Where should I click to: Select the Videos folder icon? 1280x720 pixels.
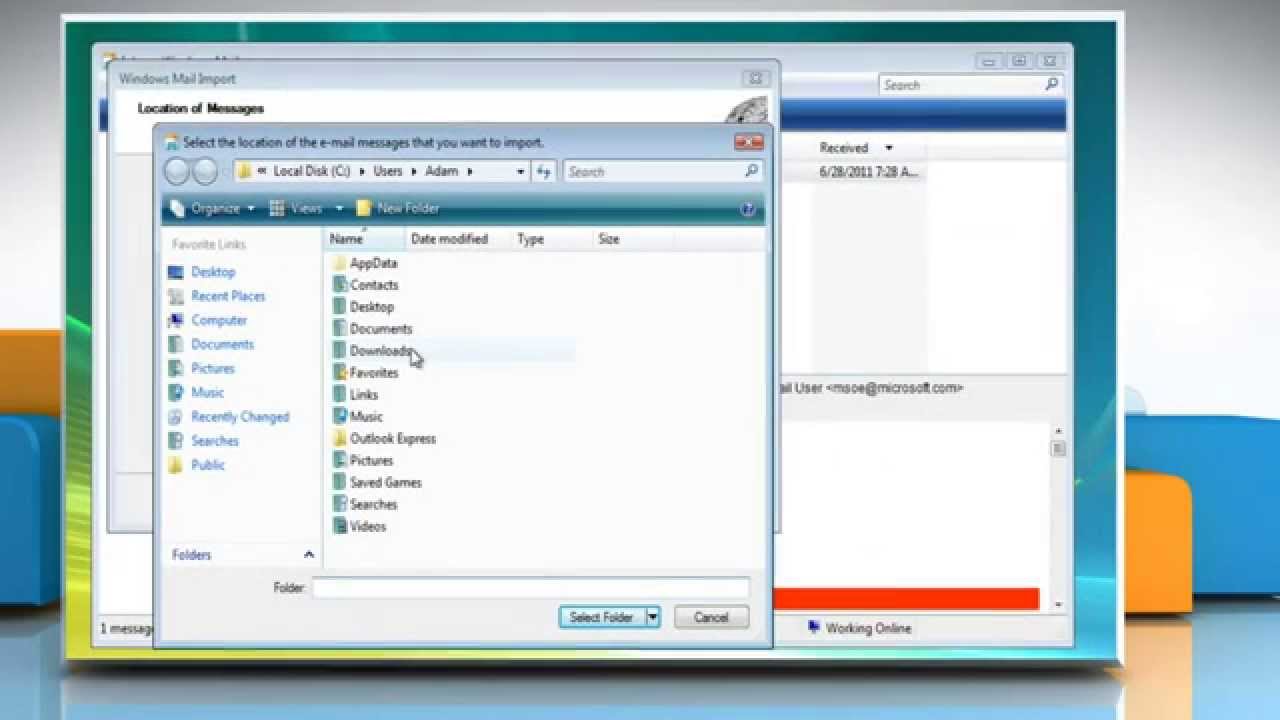[340, 527]
